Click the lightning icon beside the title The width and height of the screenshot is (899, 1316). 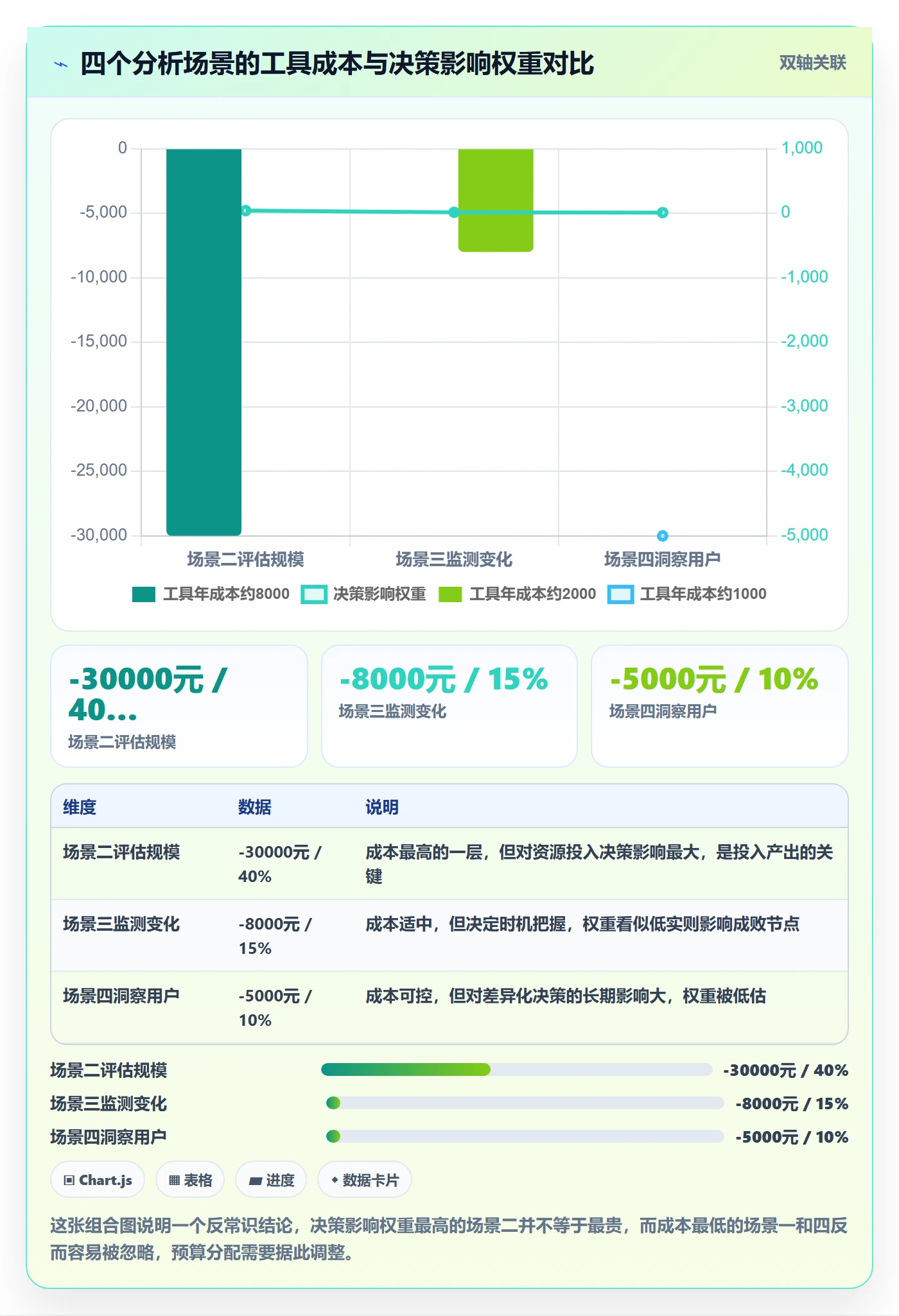tap(61, 64)
